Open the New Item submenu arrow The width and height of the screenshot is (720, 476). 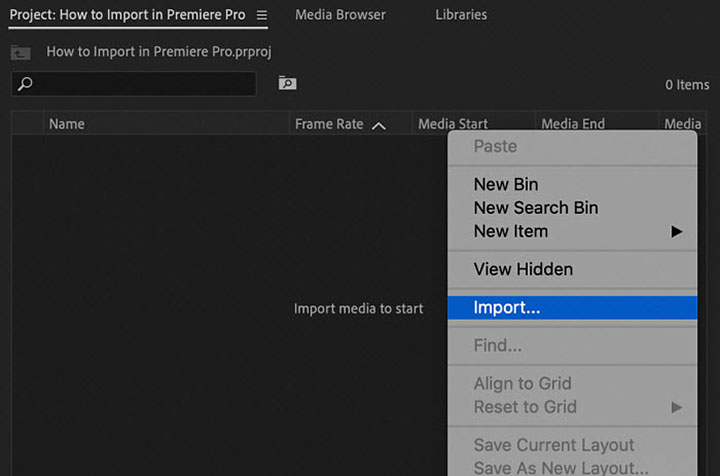[x=677, y=232]
